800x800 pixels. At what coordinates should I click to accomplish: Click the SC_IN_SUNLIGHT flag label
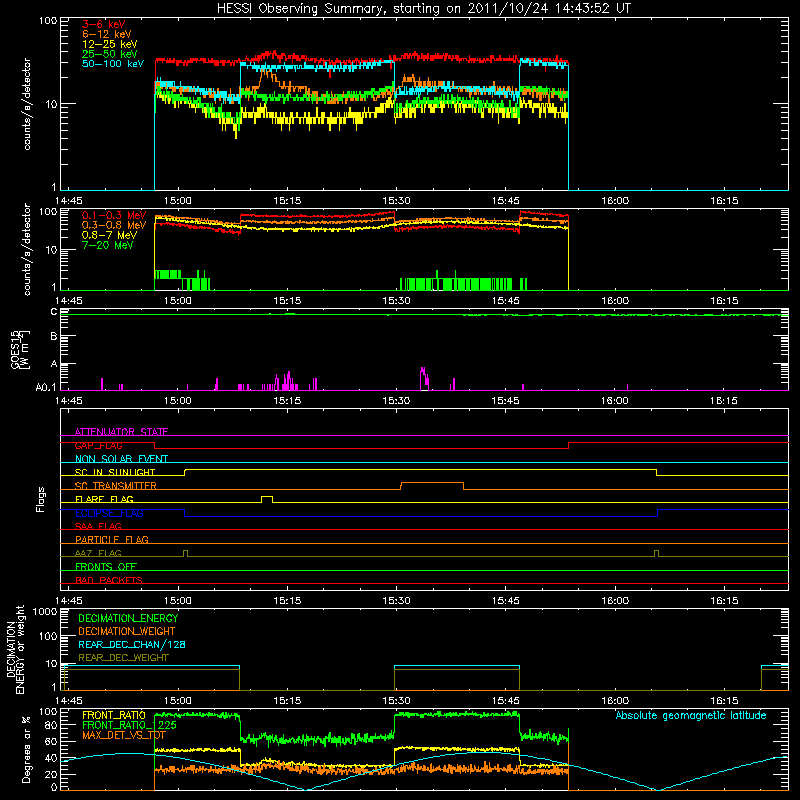tap(114, 472)
